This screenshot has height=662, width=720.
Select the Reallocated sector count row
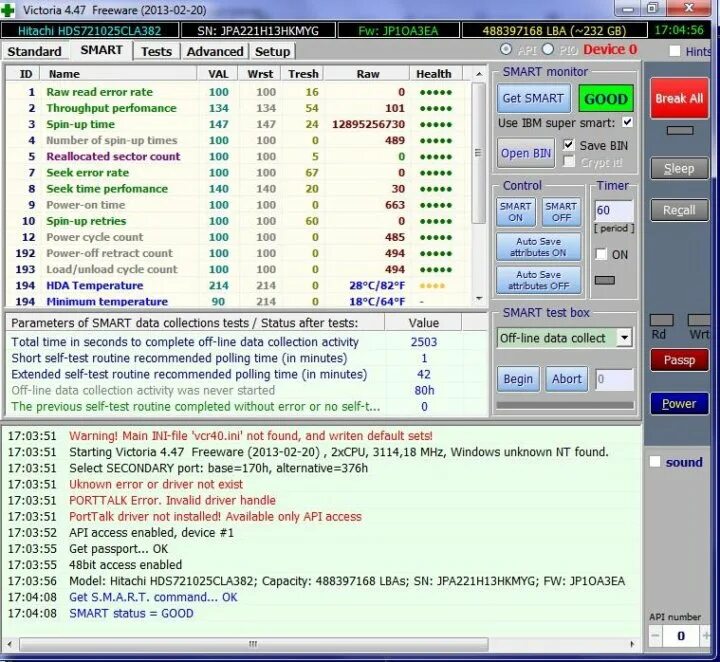pos(238,157)
